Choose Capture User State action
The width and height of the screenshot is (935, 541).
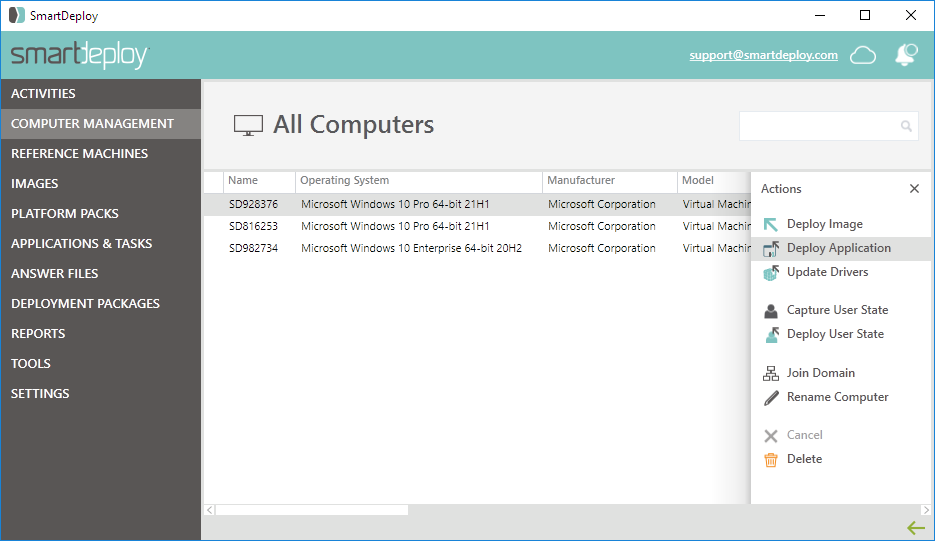point(841,310)
